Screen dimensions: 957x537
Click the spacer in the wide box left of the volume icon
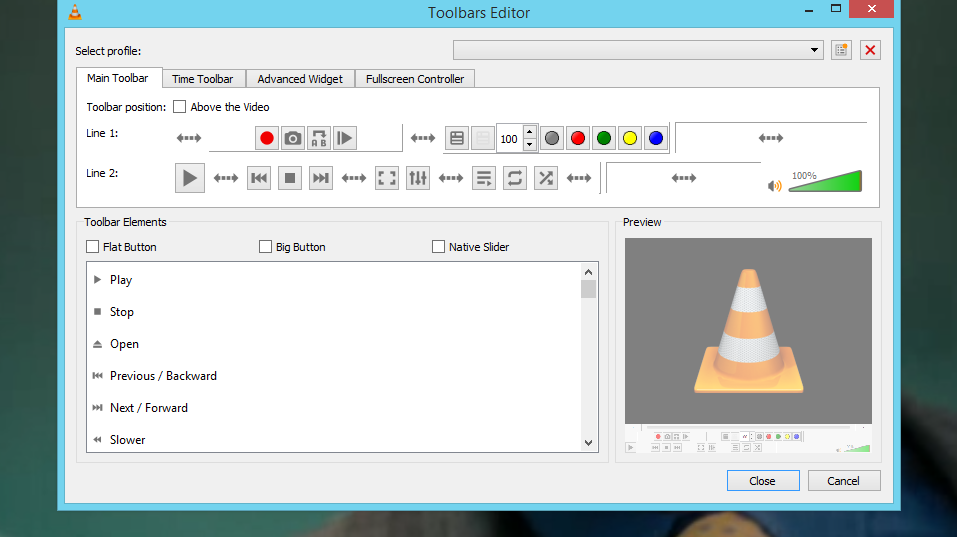tap(684, 178)
